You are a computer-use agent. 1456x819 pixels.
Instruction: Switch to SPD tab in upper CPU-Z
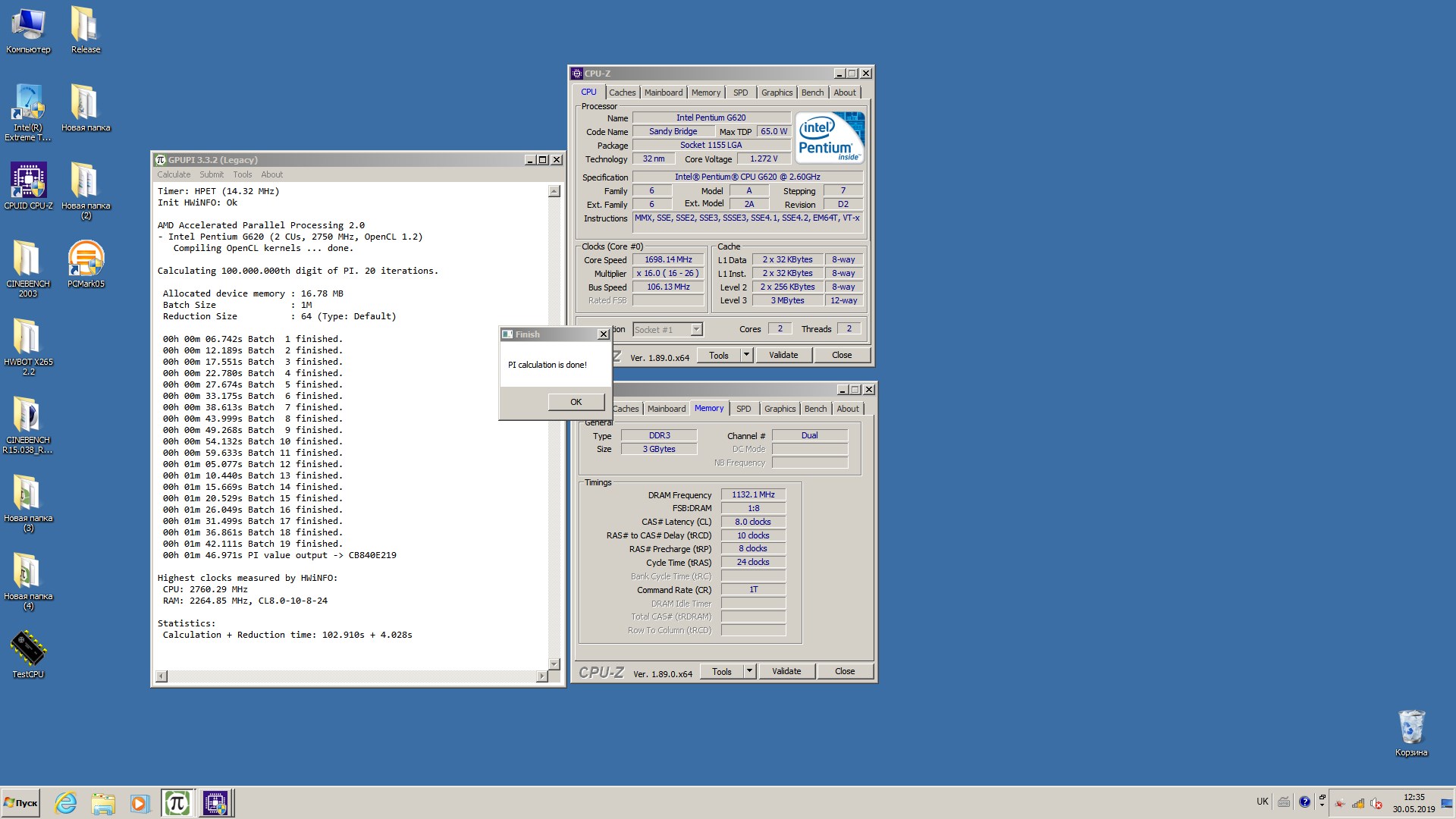point(741,93)
